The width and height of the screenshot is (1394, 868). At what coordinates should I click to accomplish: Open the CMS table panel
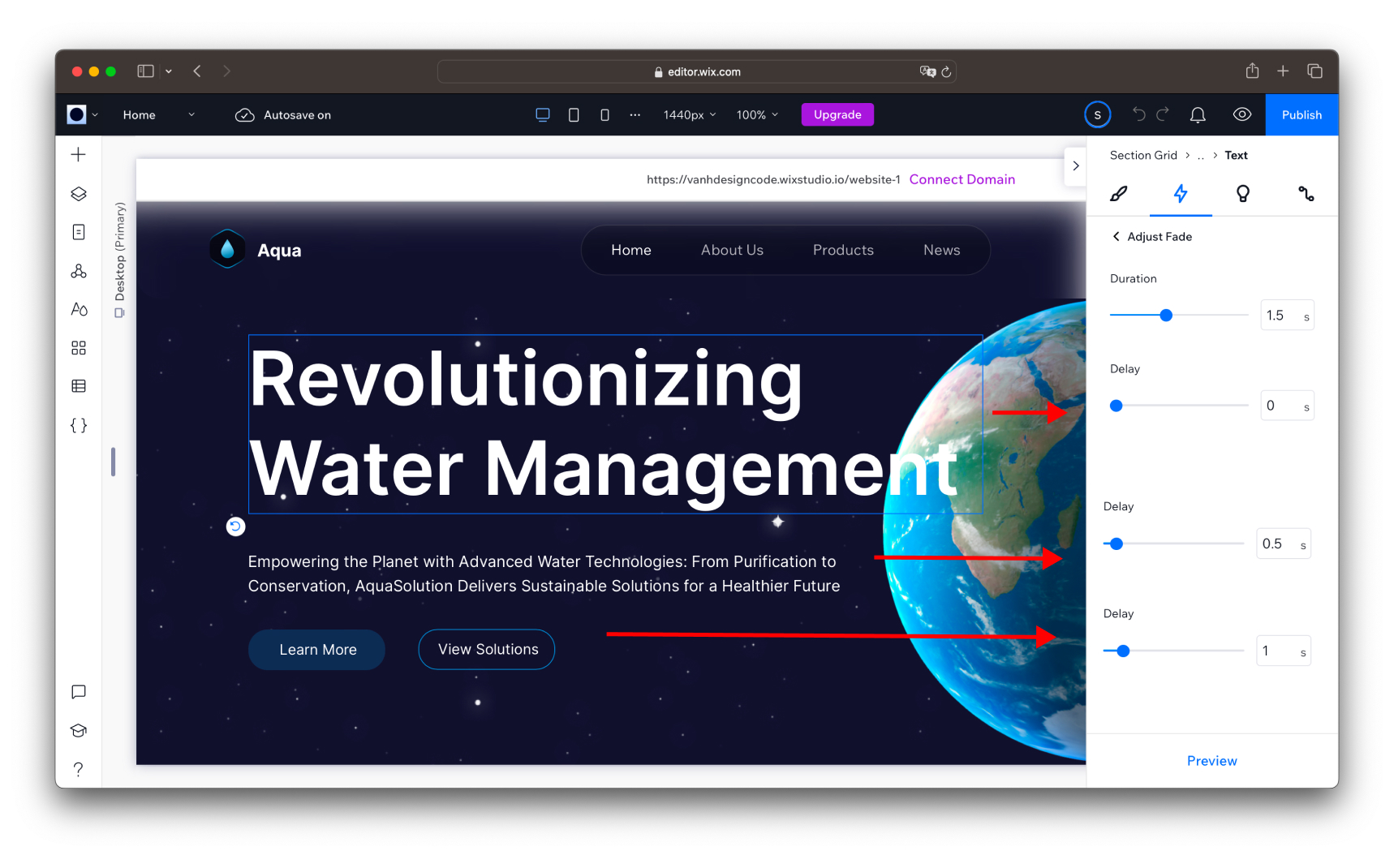(x=79, y=386)
